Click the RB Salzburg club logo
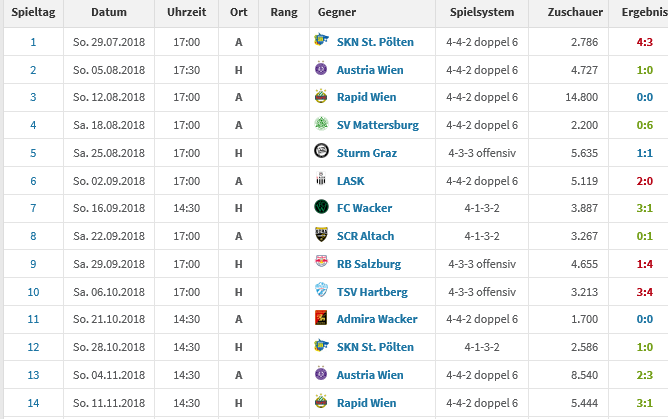The height and width of the screenshot is (419, 668). (321, 261)
